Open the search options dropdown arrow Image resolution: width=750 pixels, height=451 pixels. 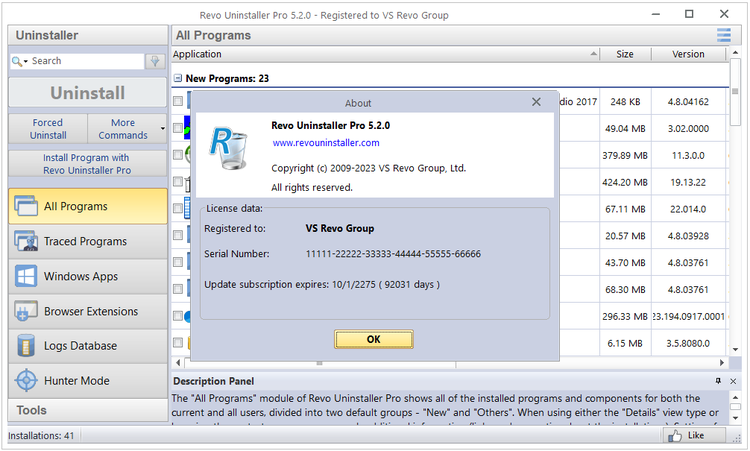[26, 61]
